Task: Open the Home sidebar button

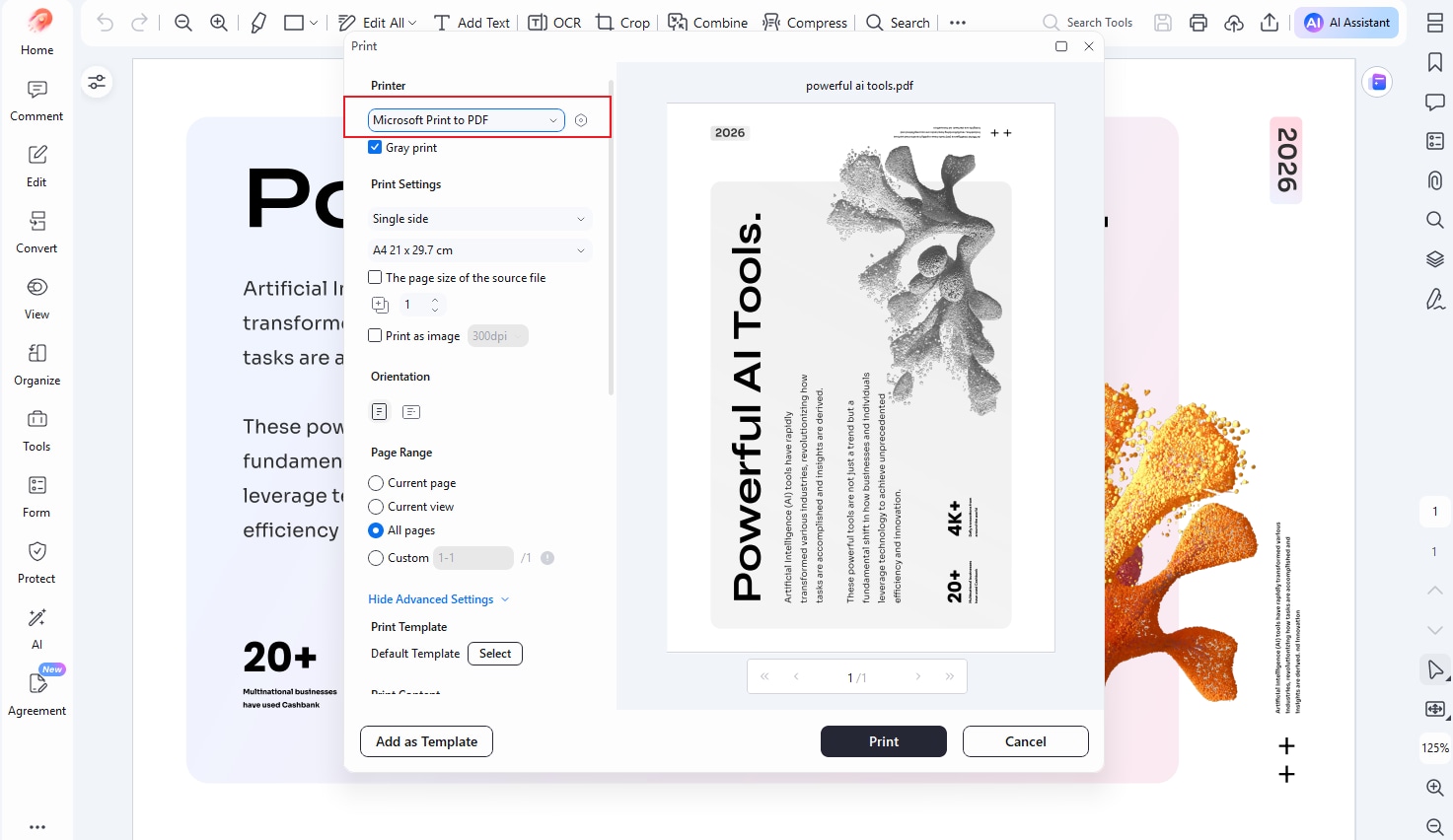Action: coord(37,32)
